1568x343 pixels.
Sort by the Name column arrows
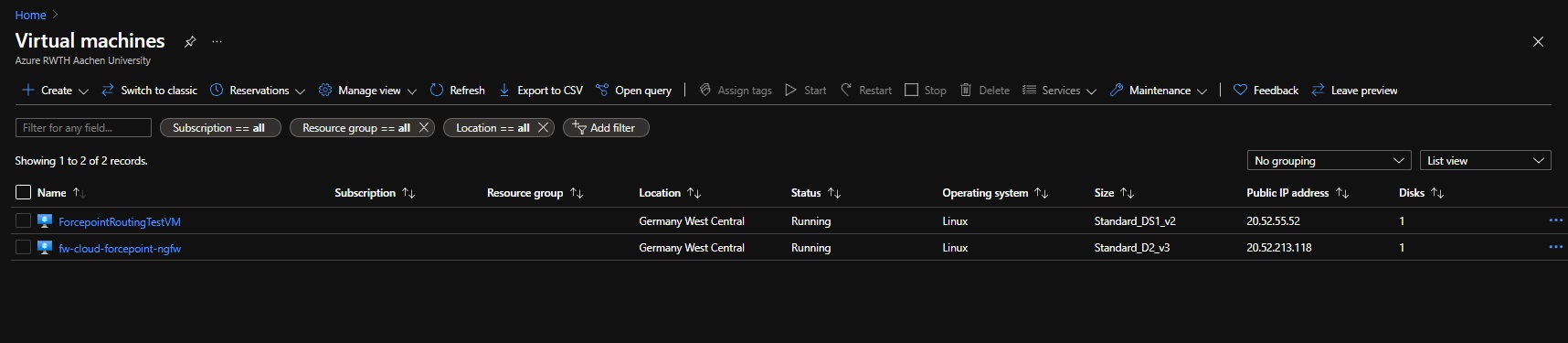tap(79, 193)
